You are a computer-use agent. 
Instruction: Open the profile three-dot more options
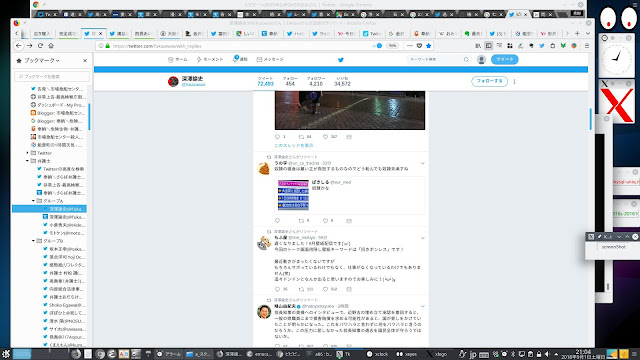(514, 81)
